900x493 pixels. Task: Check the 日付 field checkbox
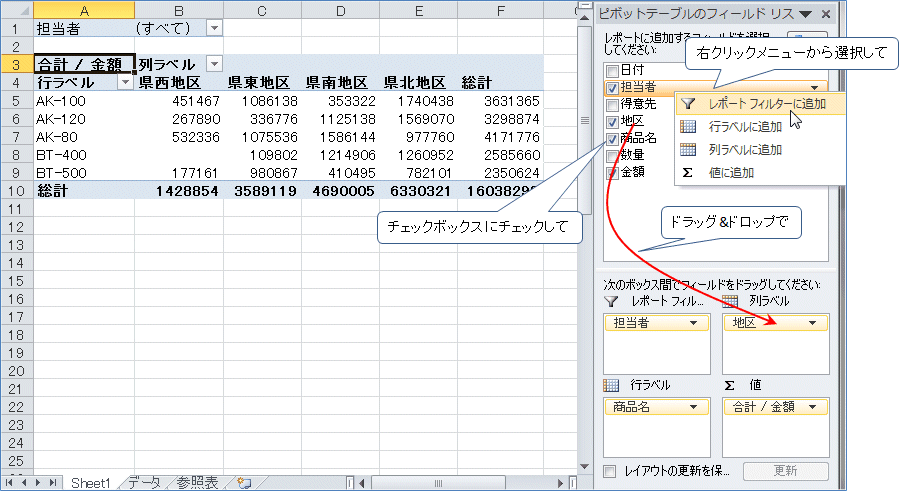tap(611, 71)
